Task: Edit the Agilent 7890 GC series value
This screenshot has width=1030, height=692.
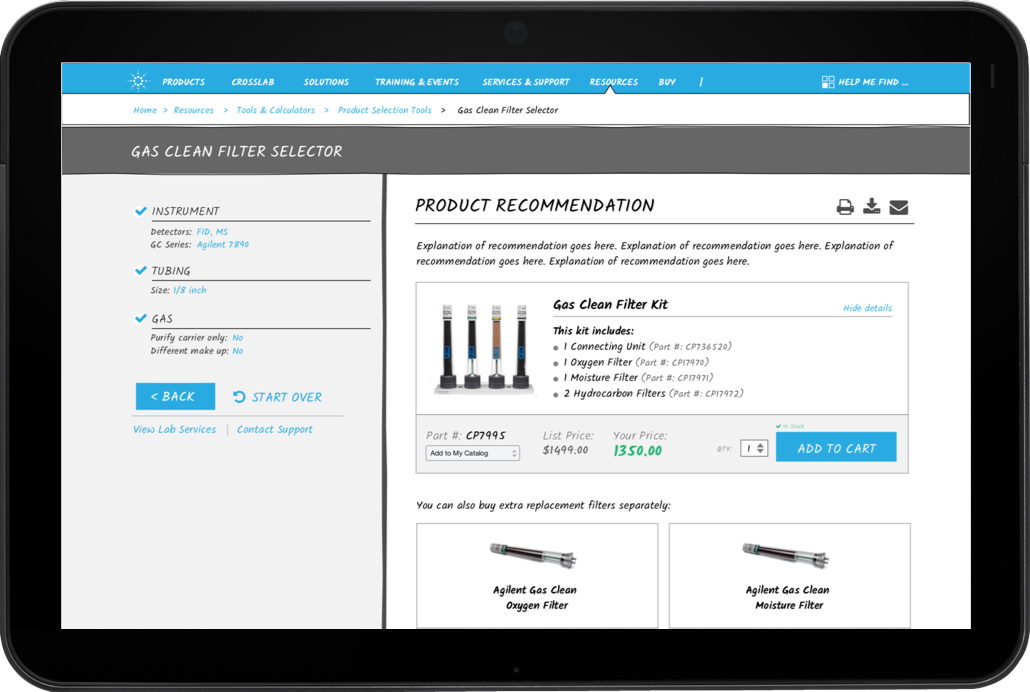Action: 223,244
